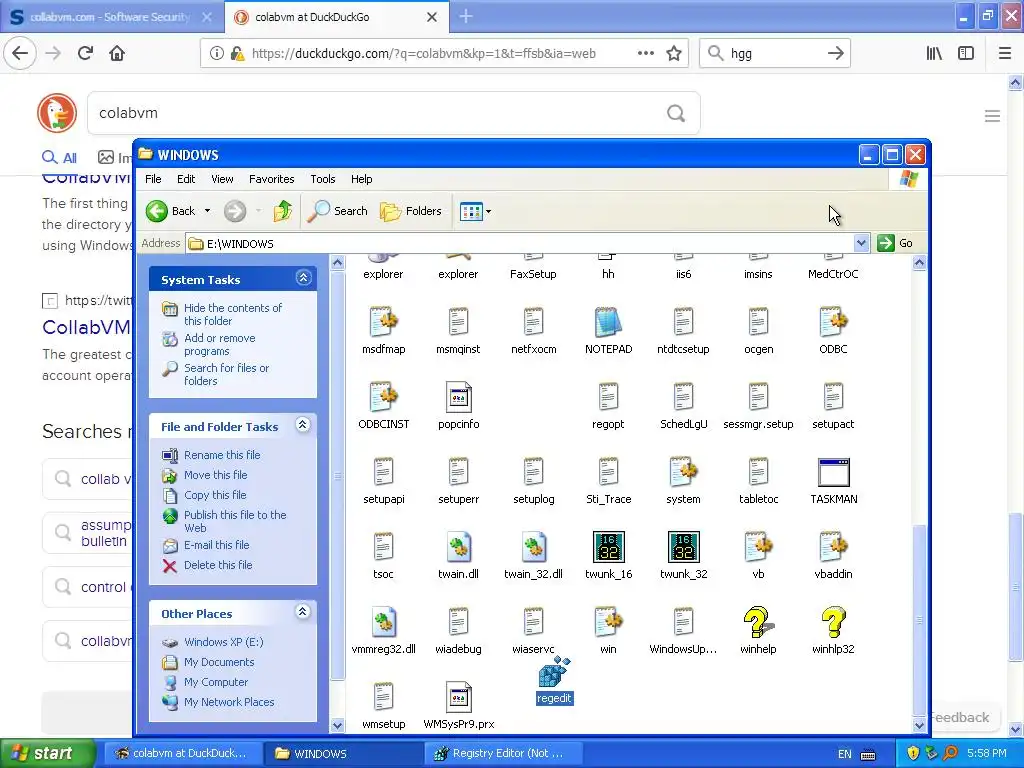The image size is (1024, 768).
Task: Open the View menu
Action: point(222,179)
